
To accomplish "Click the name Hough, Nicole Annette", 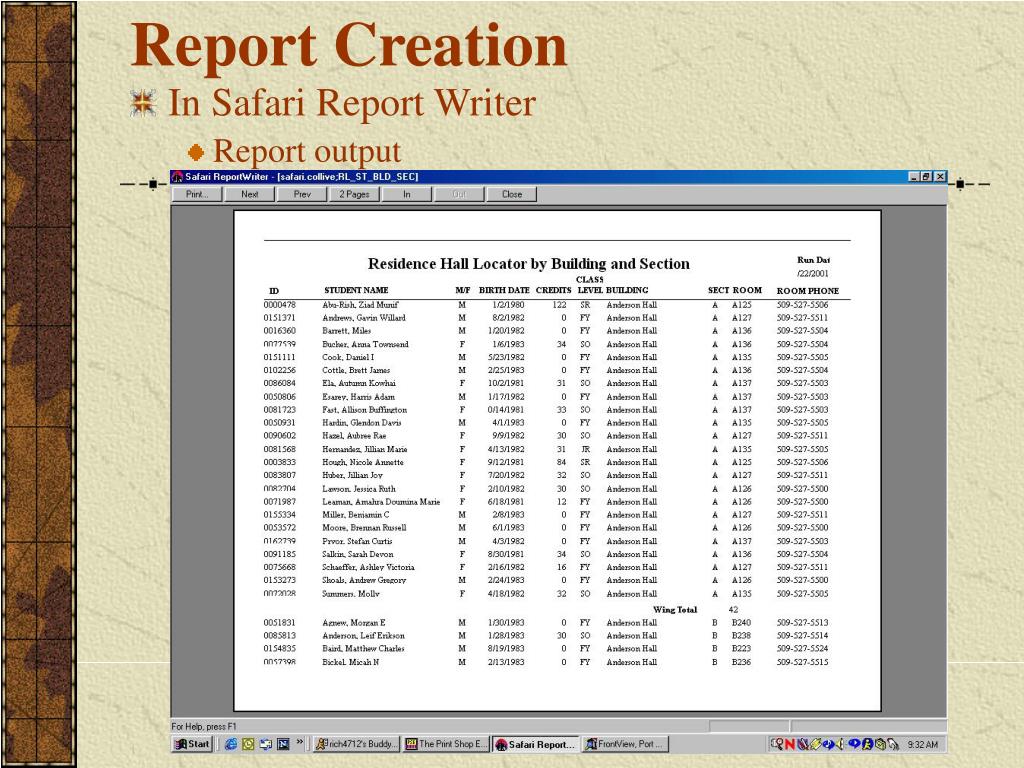I will click(x=363, y=462).
